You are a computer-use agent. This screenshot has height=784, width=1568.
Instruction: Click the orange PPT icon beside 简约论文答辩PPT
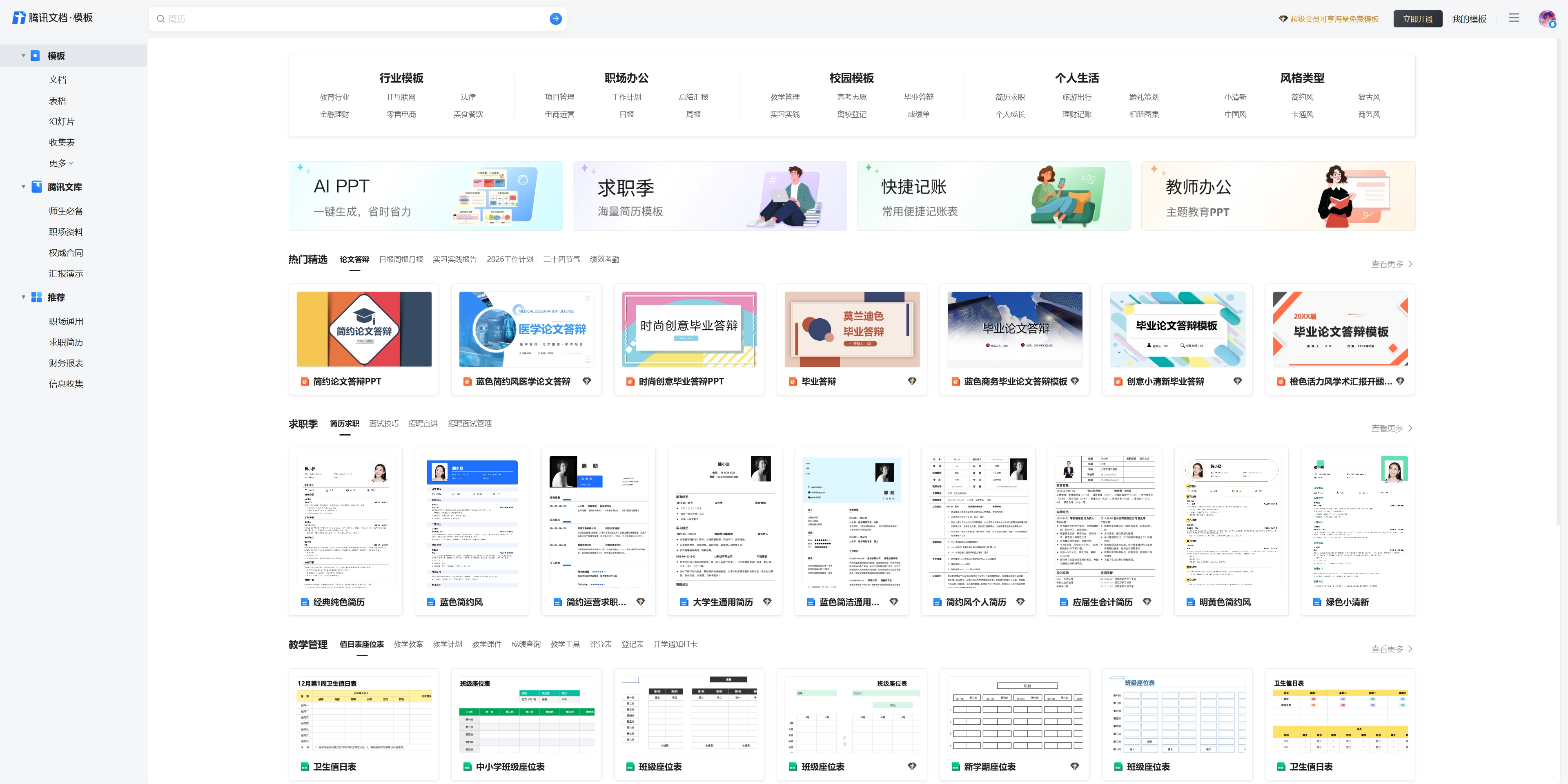click(305, 381)
